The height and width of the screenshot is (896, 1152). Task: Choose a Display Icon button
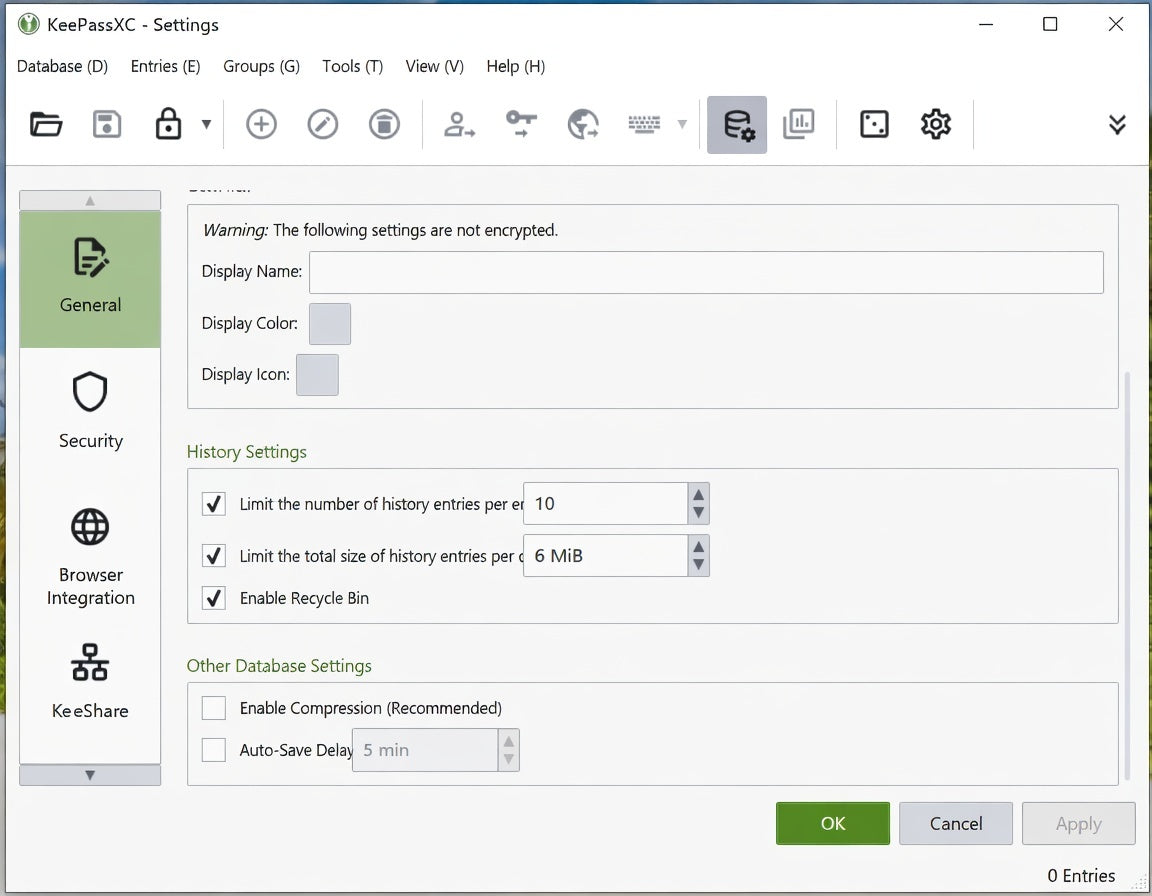tap(317, 375)
